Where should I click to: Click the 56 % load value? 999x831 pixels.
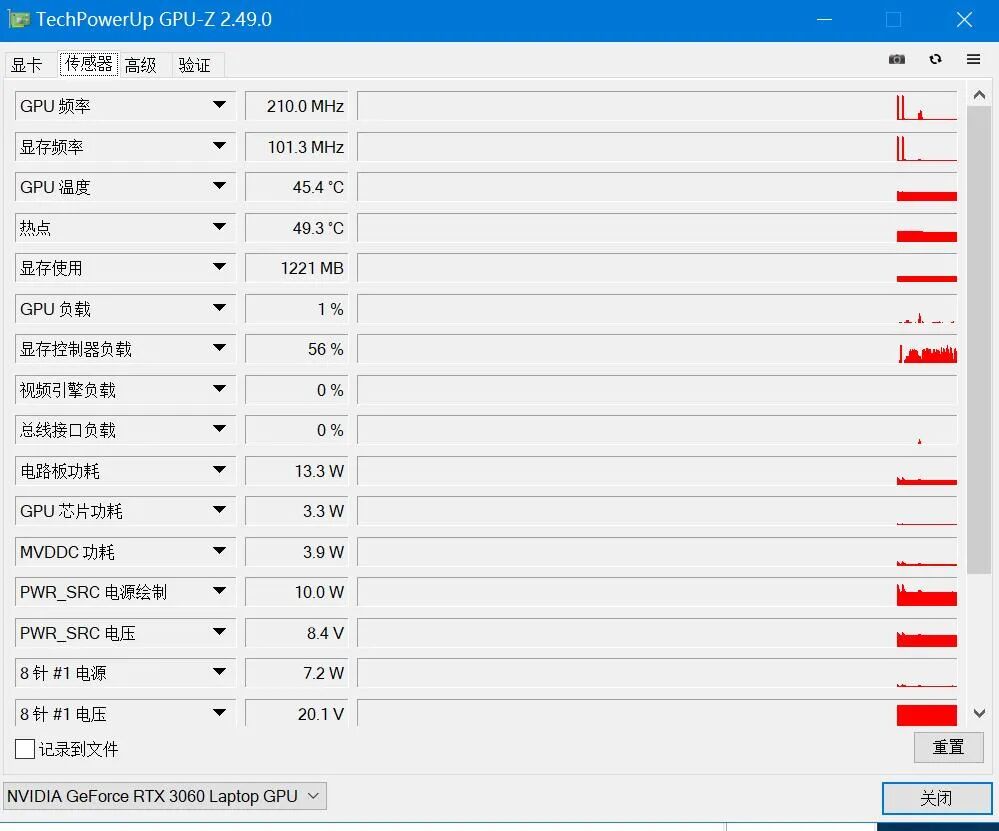(x=296, y=349)
